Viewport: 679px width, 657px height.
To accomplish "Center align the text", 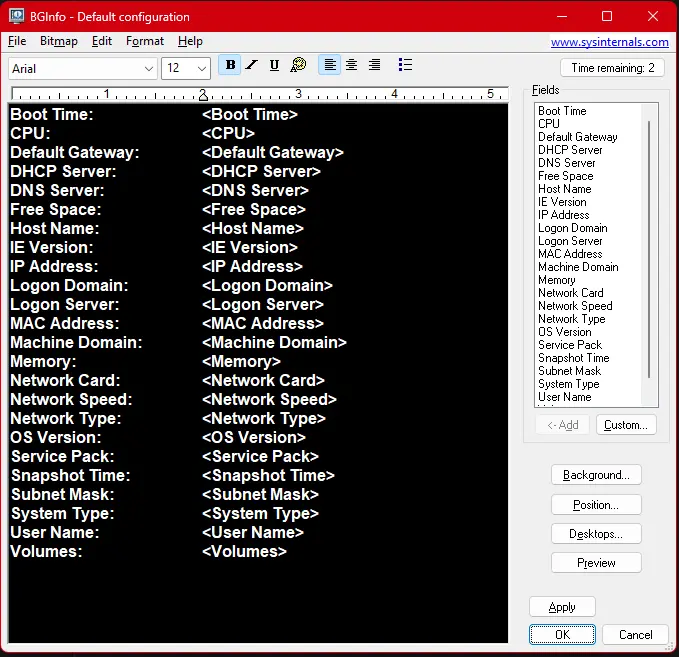I will click(352, 65).
